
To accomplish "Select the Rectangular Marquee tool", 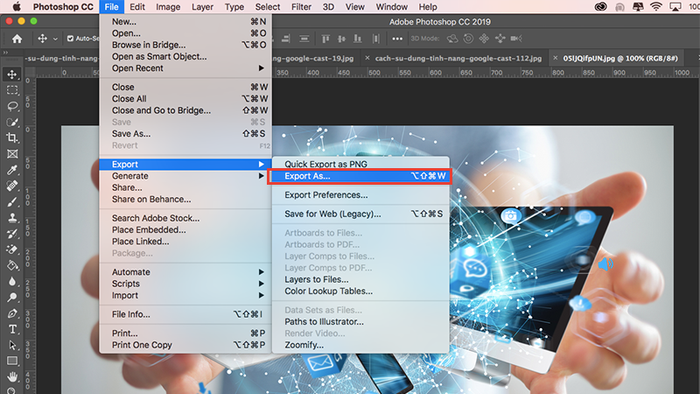I will pyautogui.click(x=12, y=90).
